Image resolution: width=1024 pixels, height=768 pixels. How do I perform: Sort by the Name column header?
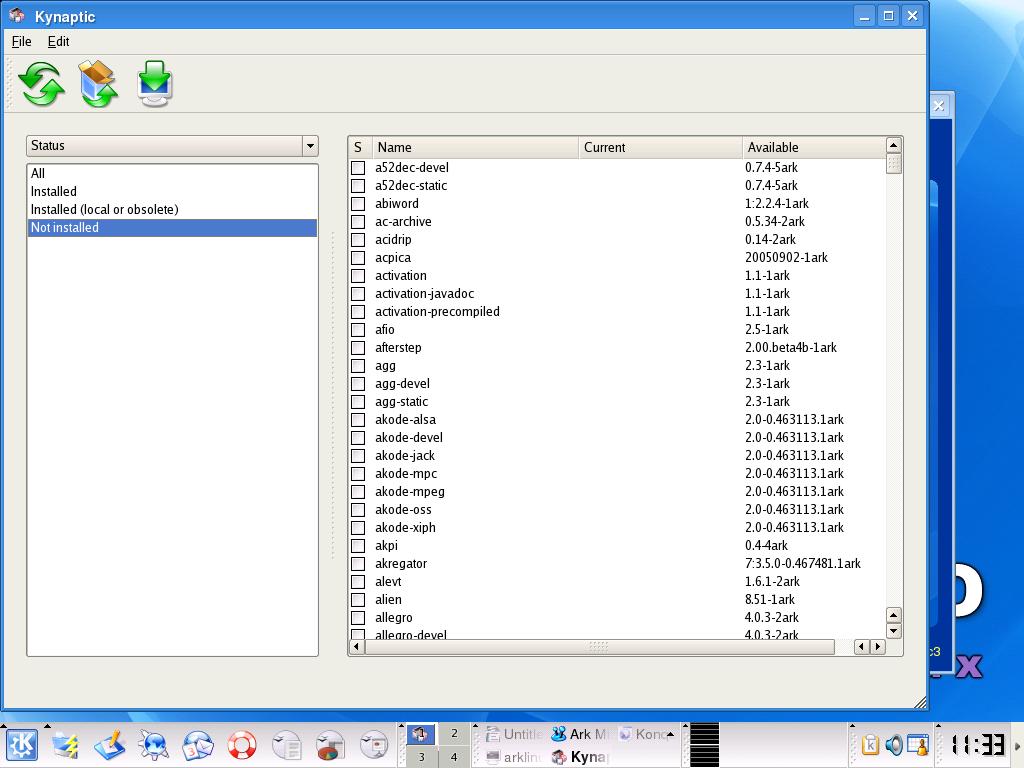475,148
